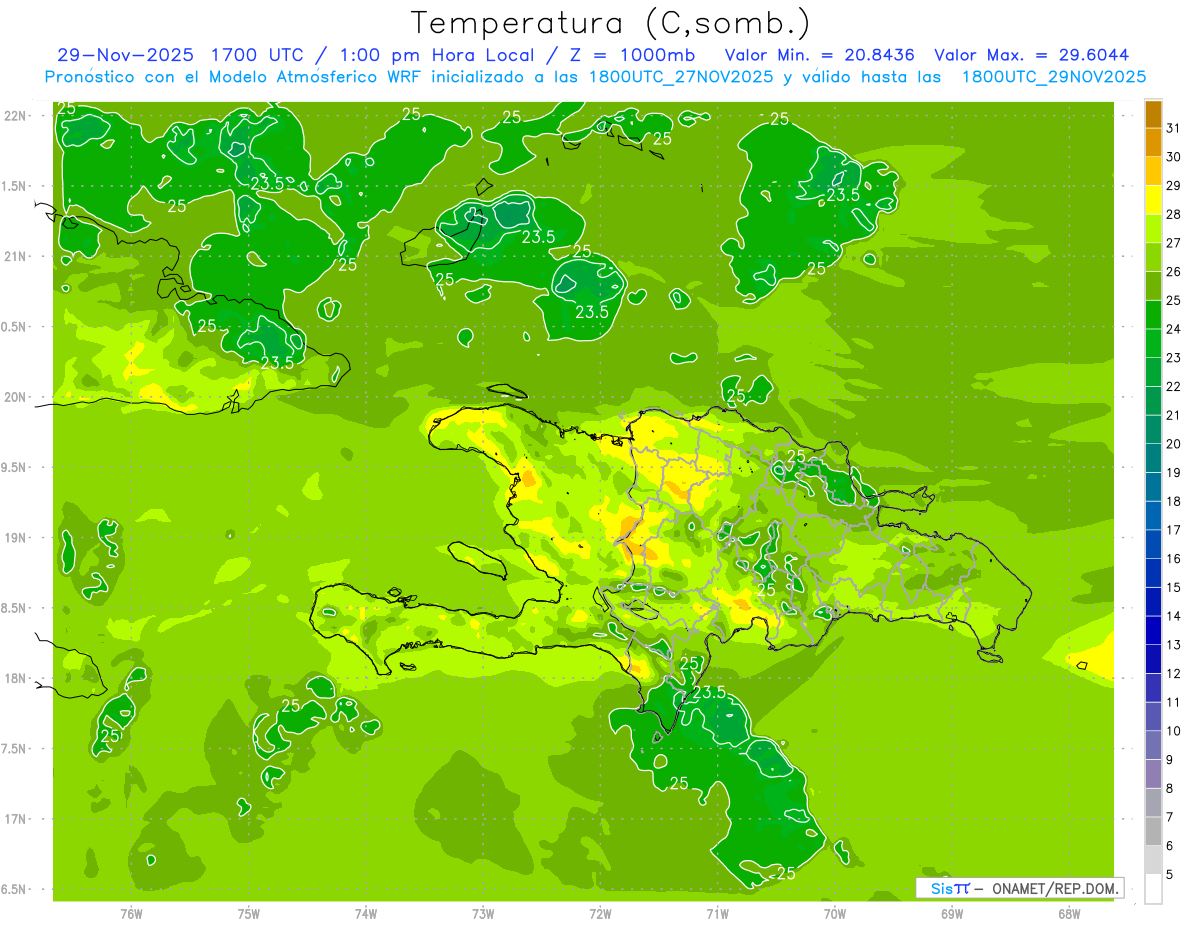Viewport: 1200px width, 927px height.
Task: Click legend color band between 28 and 29
Action: pyautogui.click(x=1153, y=200)
